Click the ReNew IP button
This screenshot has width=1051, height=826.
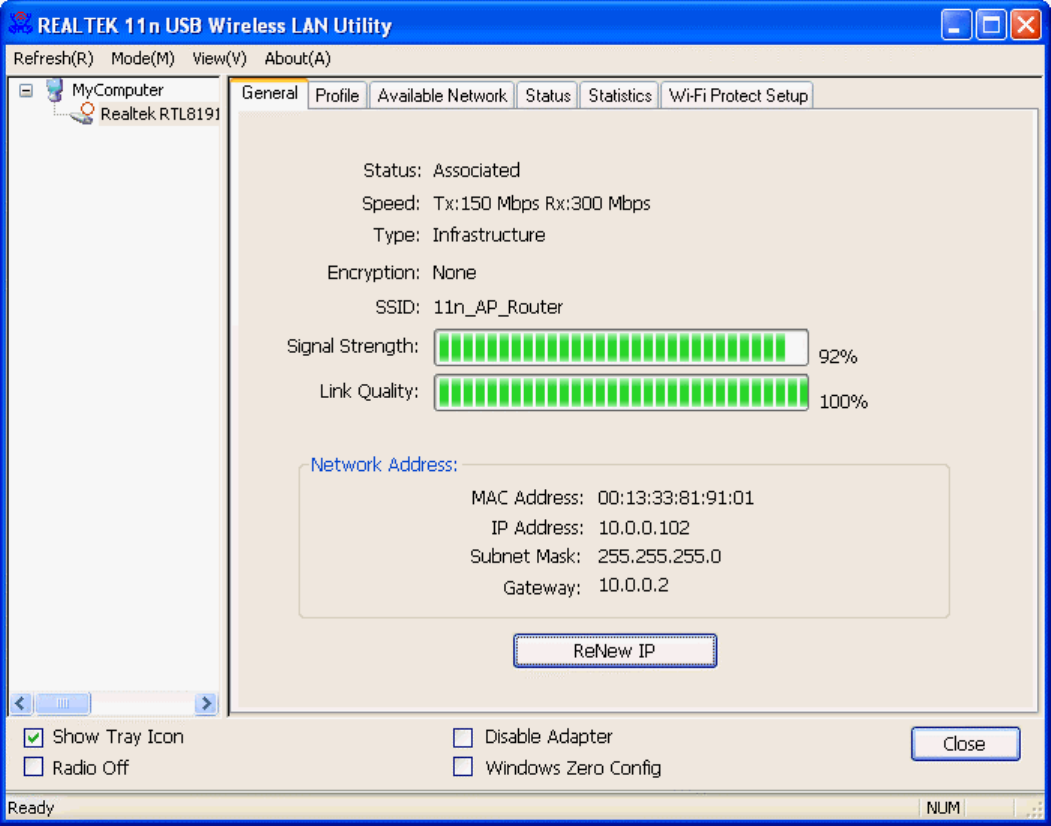pyautogui.click(x=615, y=651)
